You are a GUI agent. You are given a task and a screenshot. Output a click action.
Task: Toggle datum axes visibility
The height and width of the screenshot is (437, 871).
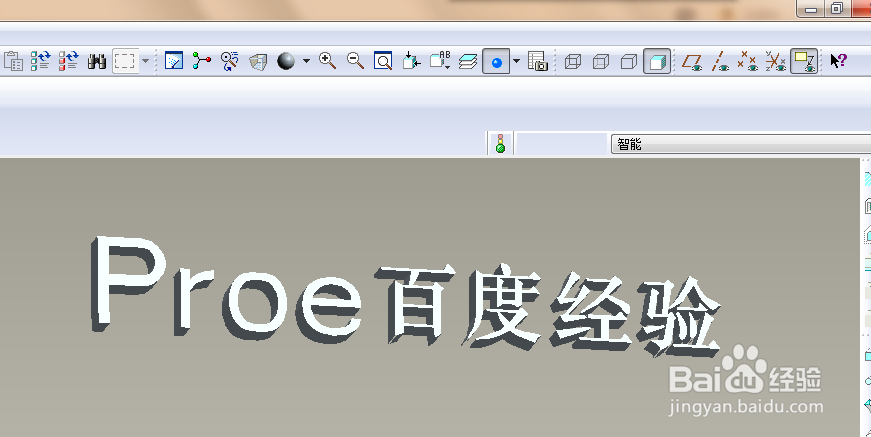[720, 61]
